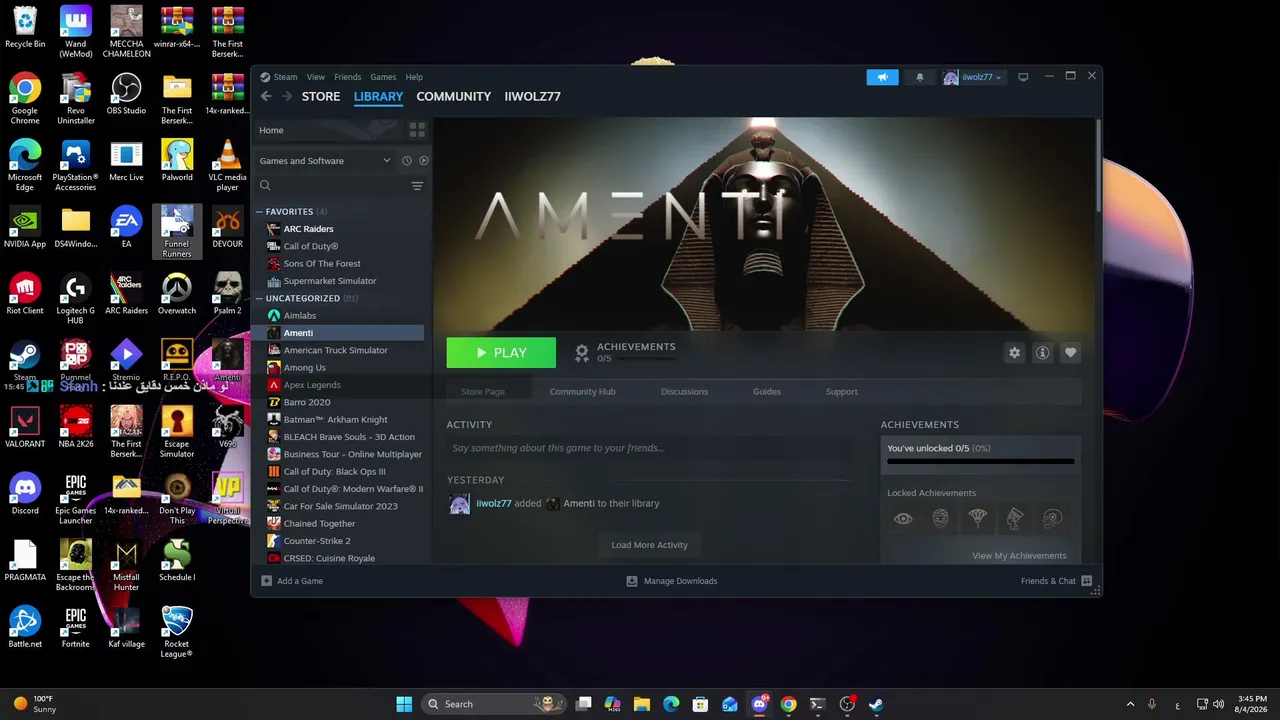Viewport: 1280px width, 720px height.
Task: Click the Add a Game plus icon
Action: pos(267,581)
